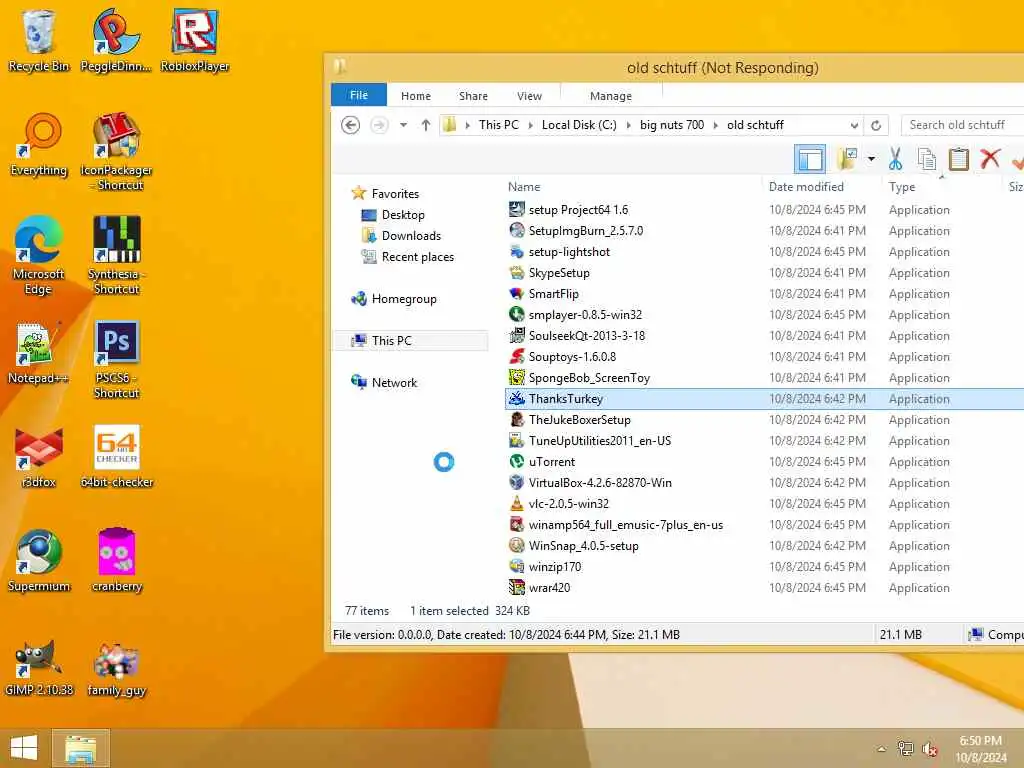This screenshot has width=1024, height=768.
Task: Expand breadcrumb arrow after This PC
Action: point(530,125)
